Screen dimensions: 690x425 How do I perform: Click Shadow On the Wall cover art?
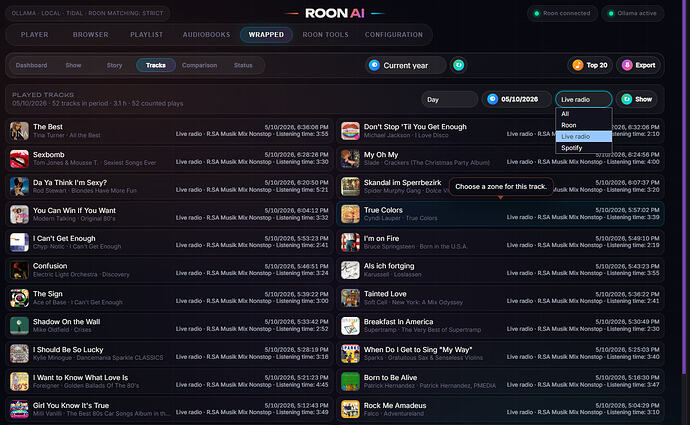19,326
